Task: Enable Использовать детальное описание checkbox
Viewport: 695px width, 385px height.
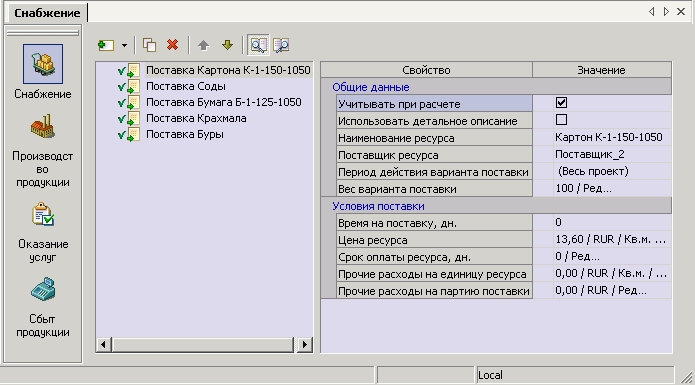Action: tap(561, 120)
